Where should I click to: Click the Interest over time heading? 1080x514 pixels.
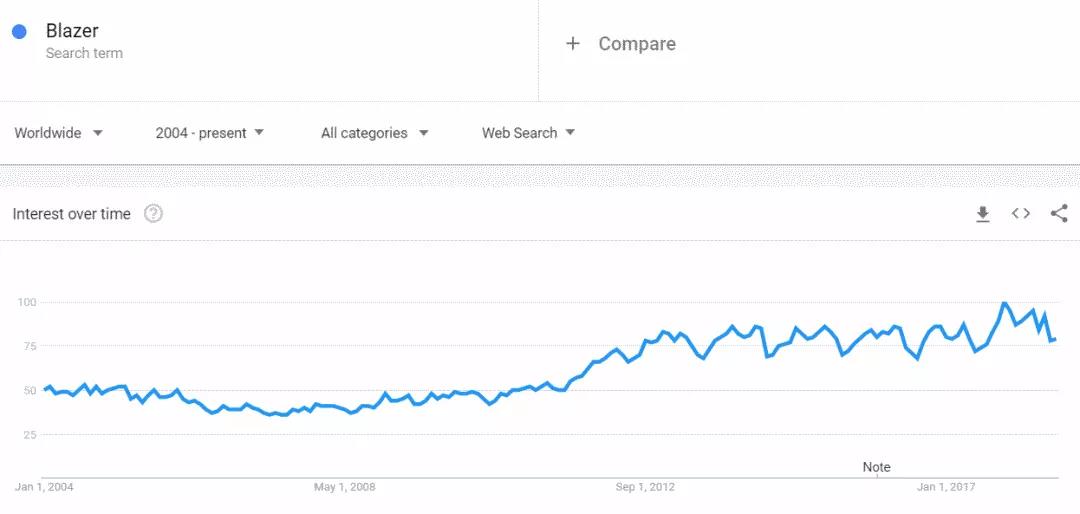tap(72, 214)
